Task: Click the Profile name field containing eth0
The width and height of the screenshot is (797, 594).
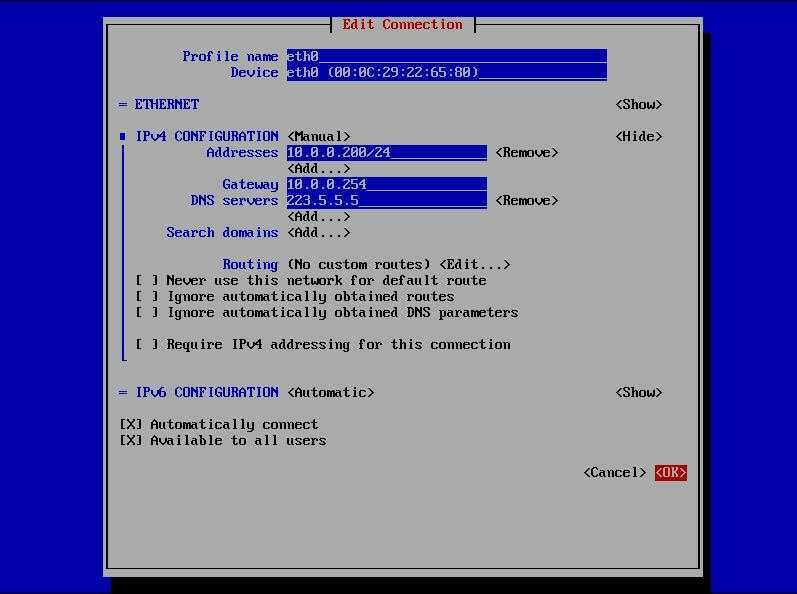Action: (x=446, y=56)
